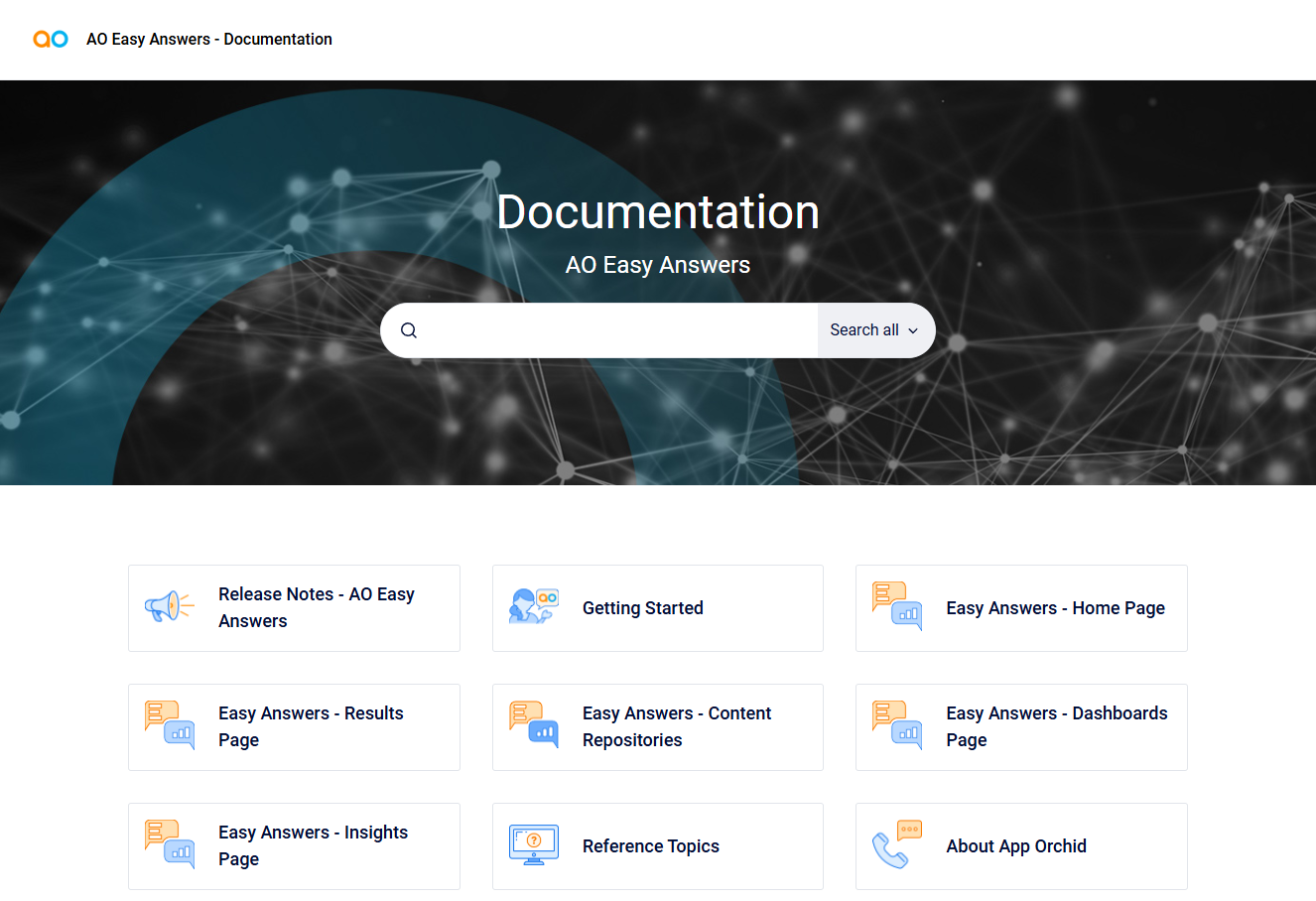Open AO Easy Answers - Documentation header link
Viewport: 1316px width, 901px height.
(x=209, y=40)
